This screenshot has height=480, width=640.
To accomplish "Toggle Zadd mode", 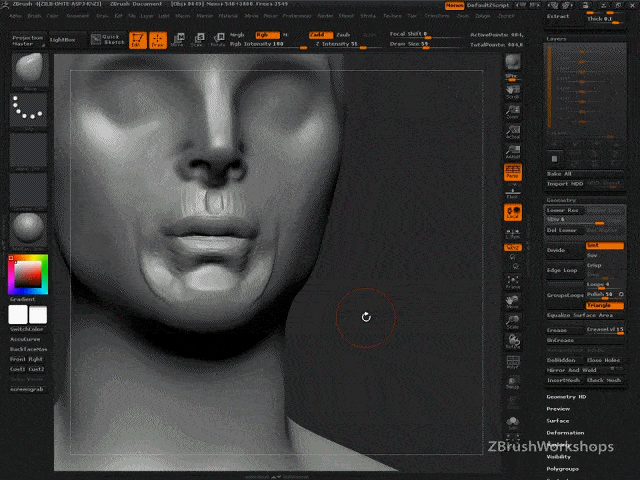I will (321, 35).
